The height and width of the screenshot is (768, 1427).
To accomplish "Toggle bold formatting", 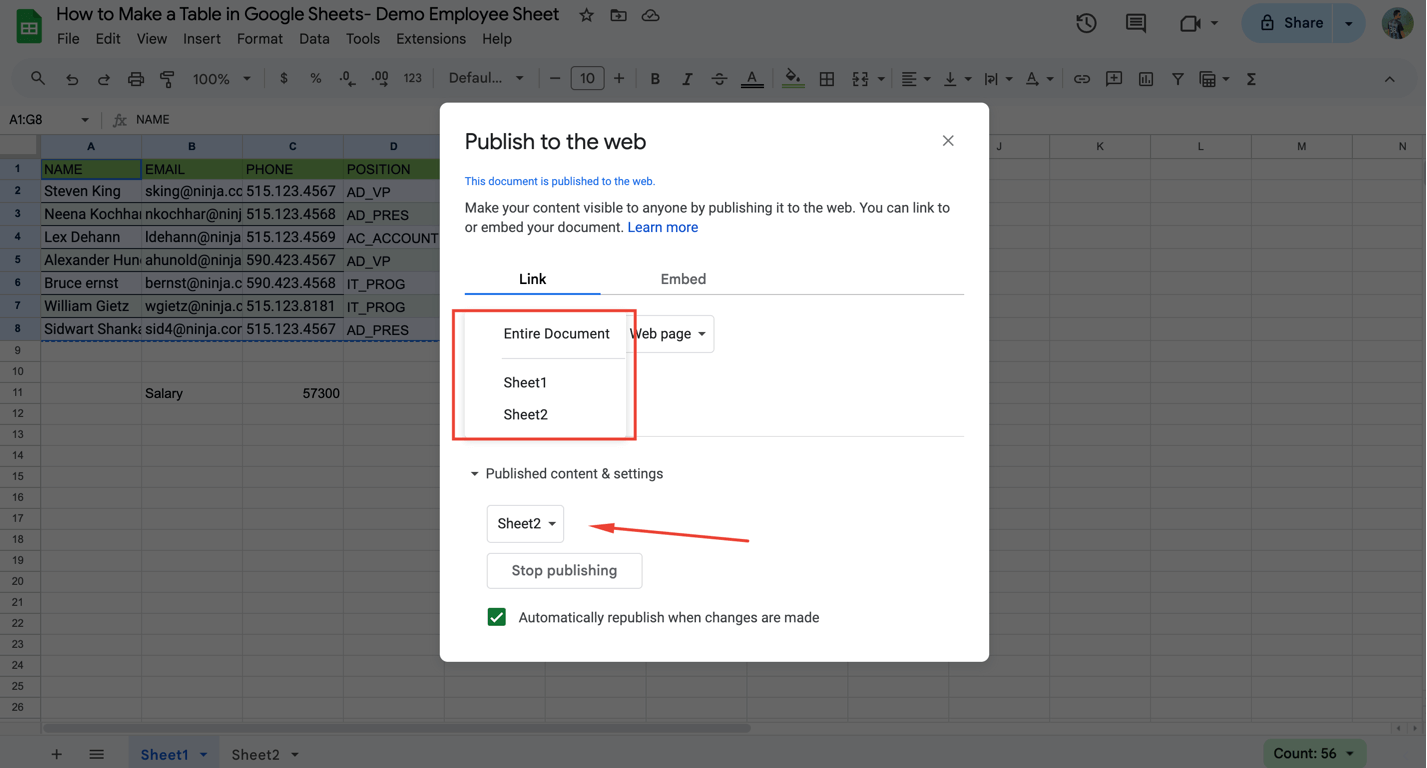I will [655, 79].
